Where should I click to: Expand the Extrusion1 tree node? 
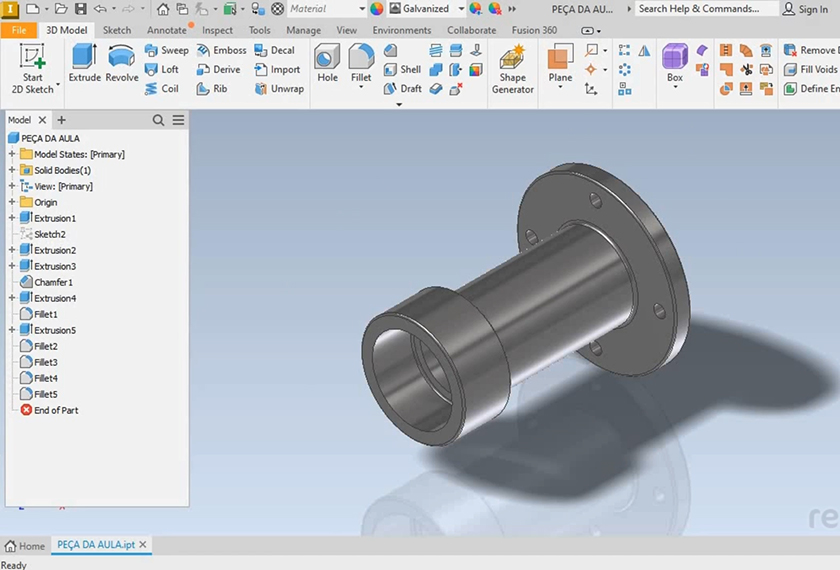12,218
